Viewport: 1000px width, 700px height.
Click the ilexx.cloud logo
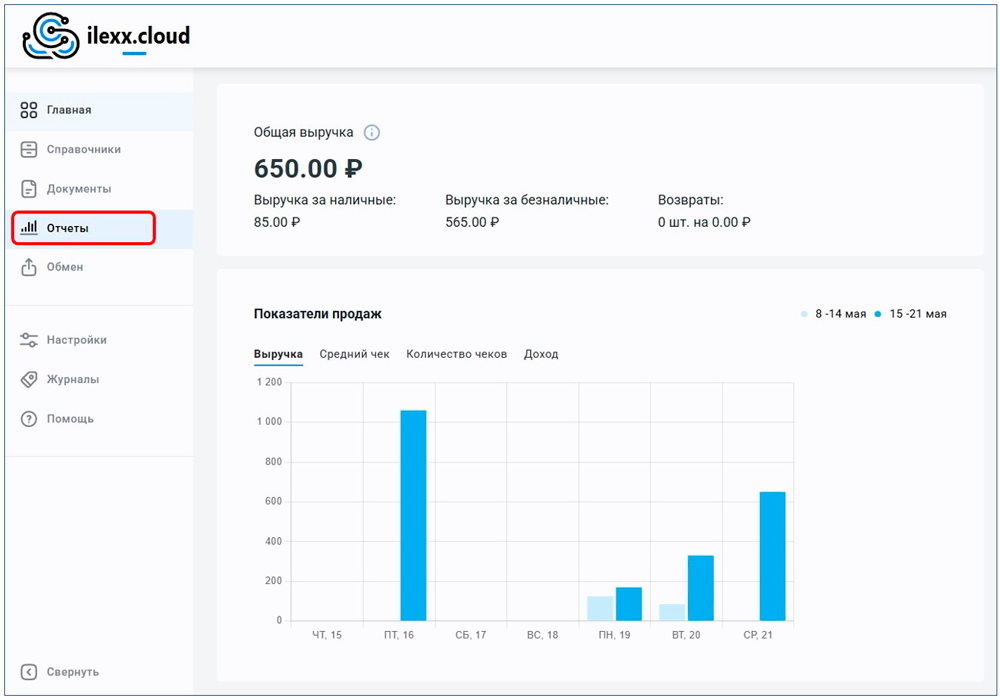106,37
